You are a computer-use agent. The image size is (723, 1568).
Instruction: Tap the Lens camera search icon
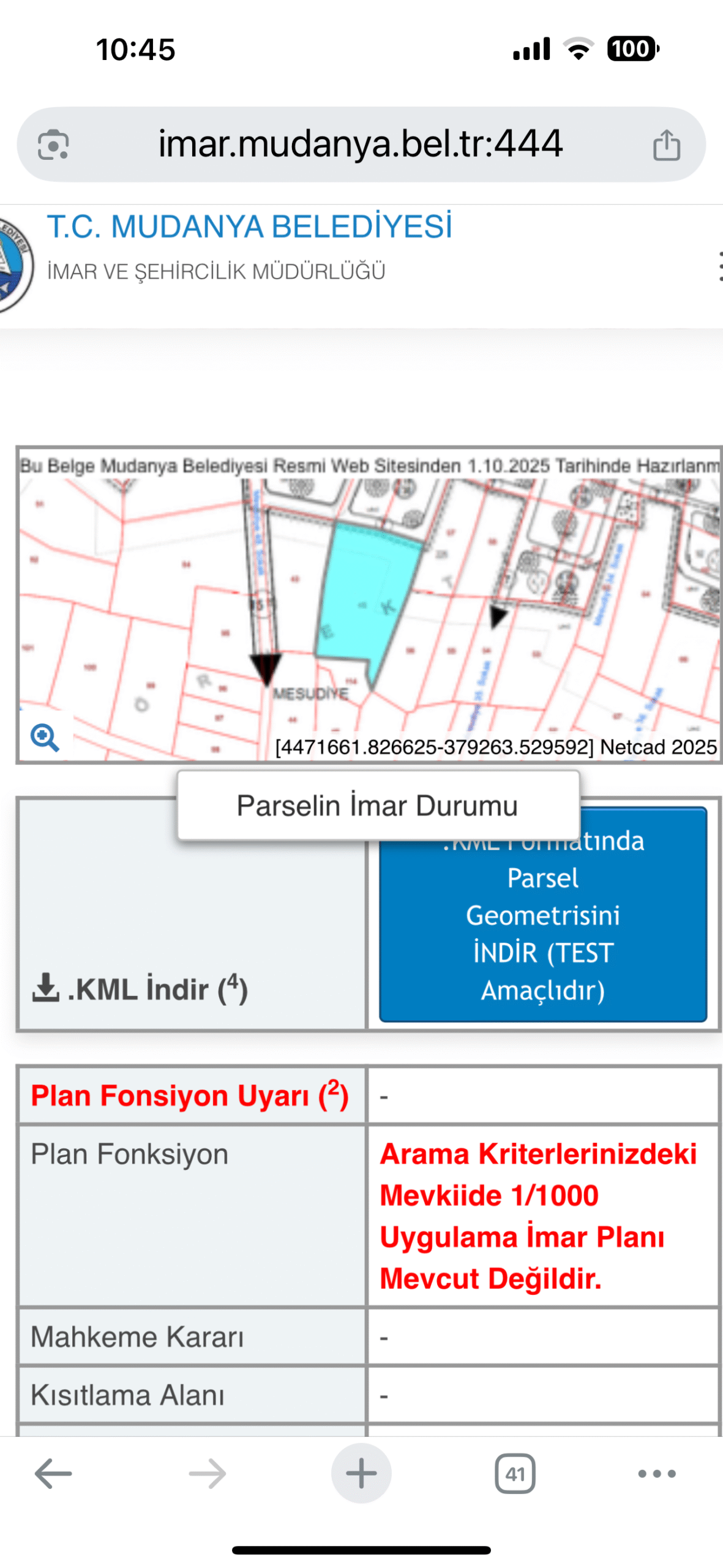(53, 145)
